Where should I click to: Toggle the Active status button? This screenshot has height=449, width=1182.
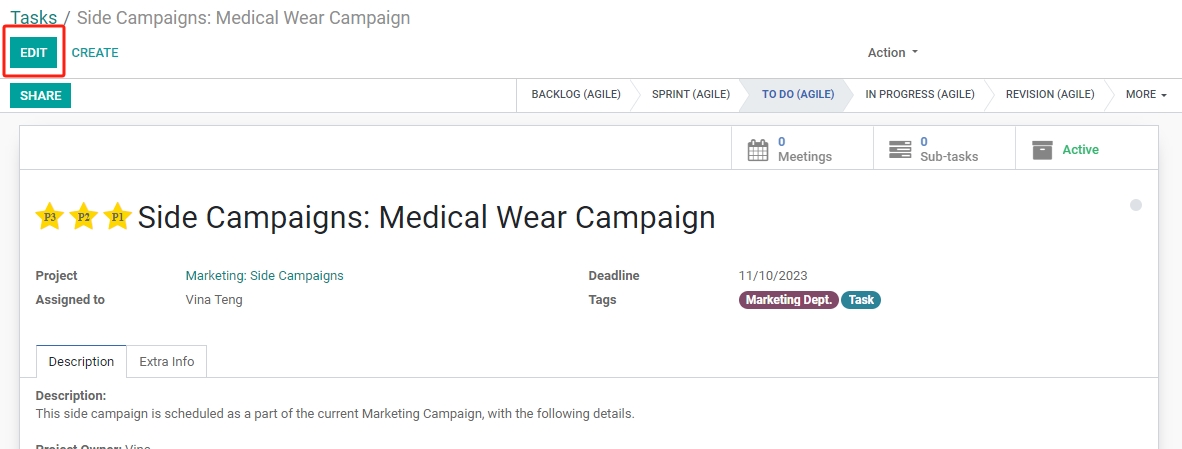click(1086, 149)
